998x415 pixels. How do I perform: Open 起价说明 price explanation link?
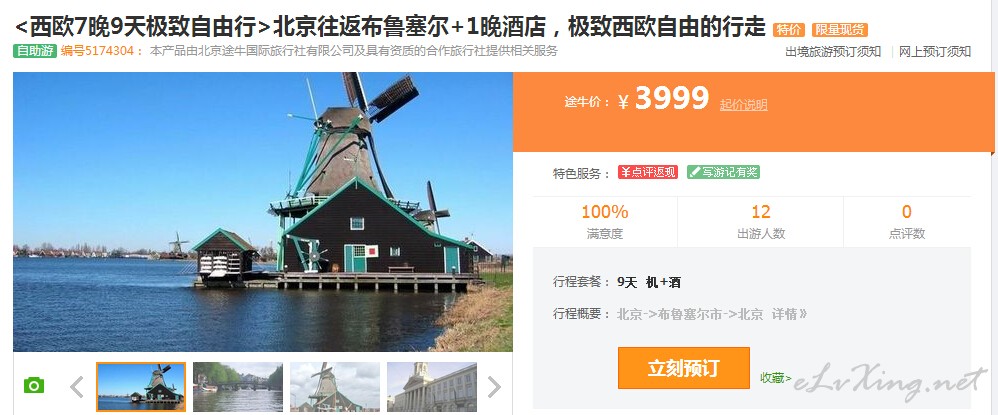tap(743, 105)
